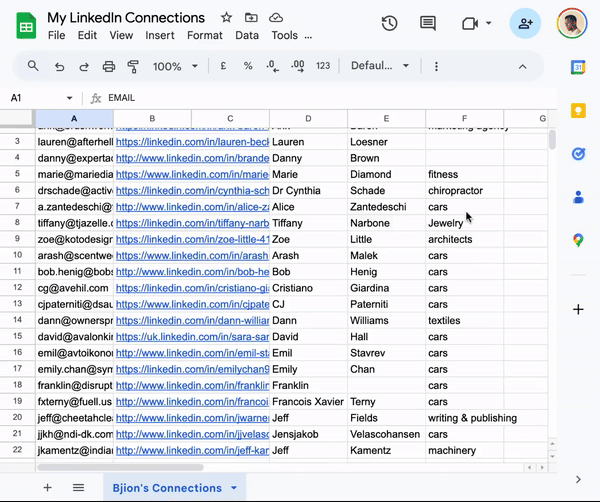
Task: Click the print icon
Action: pos(109,67)
